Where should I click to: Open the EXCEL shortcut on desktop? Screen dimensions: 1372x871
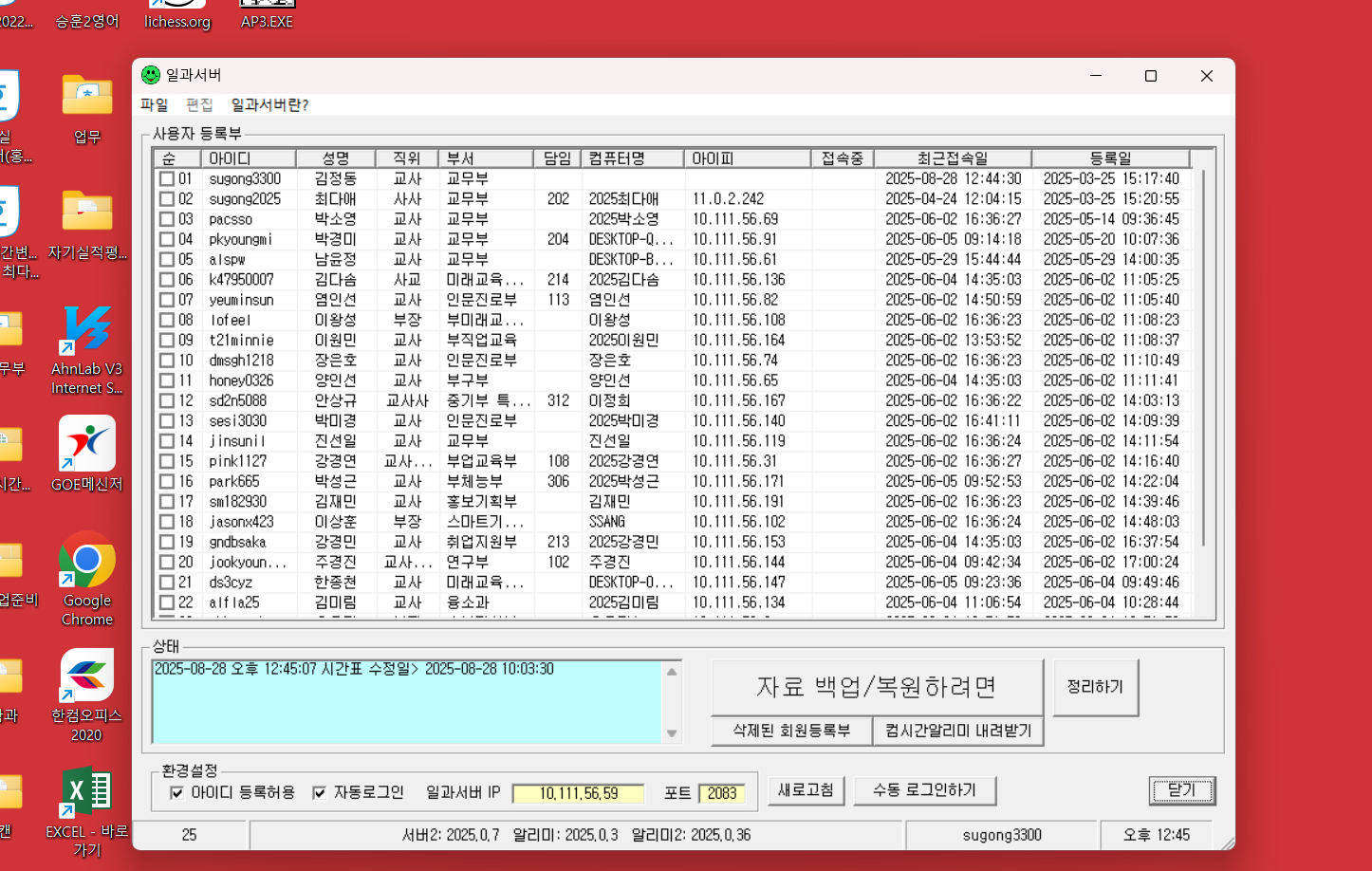pyautogui.click(x=86, y=812)
